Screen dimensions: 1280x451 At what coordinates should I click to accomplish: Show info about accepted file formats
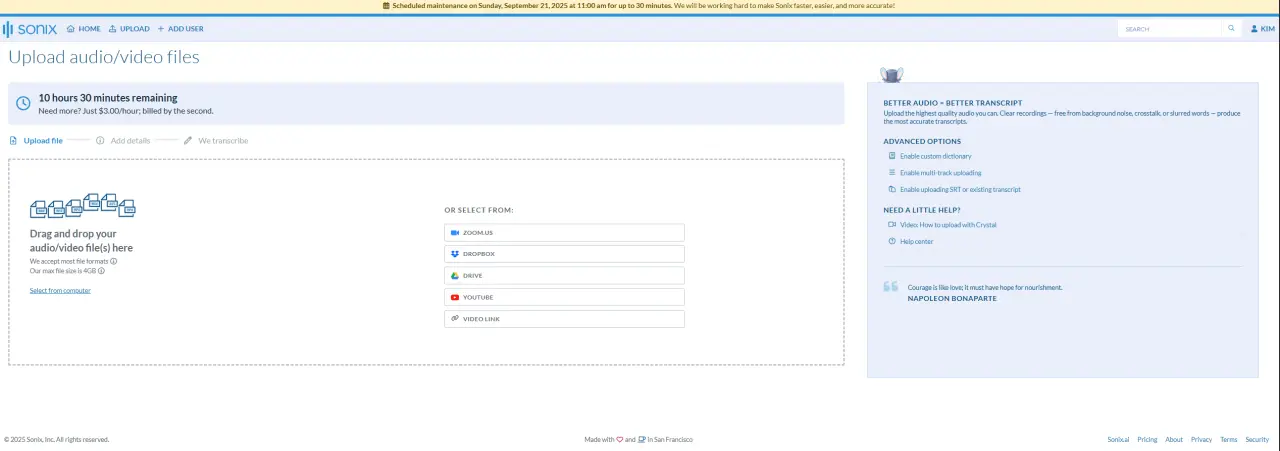tap(114, 261)
